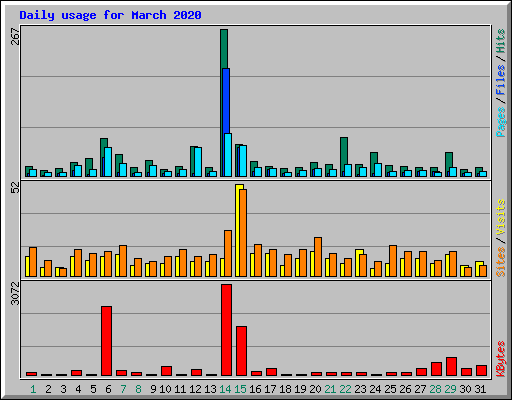
Task: Click the "52" axis value
Action: [x=15, y=188]
